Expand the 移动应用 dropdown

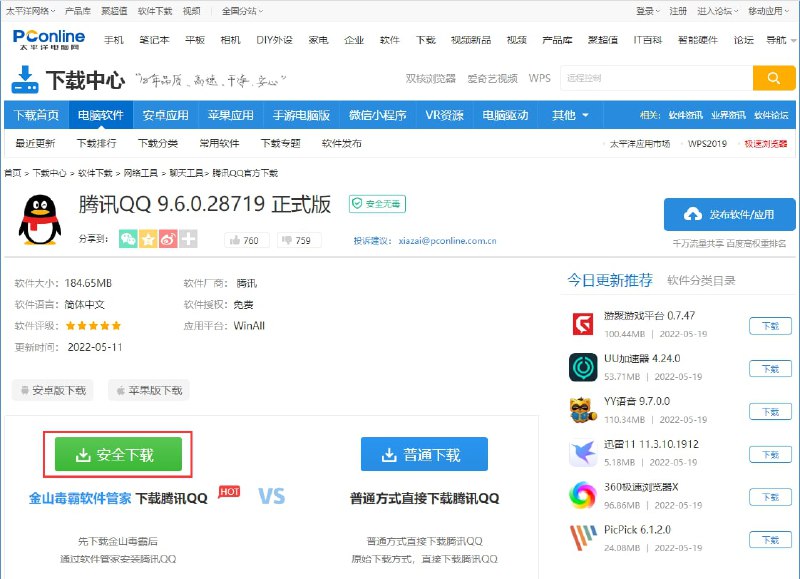[x=768, y=11]
